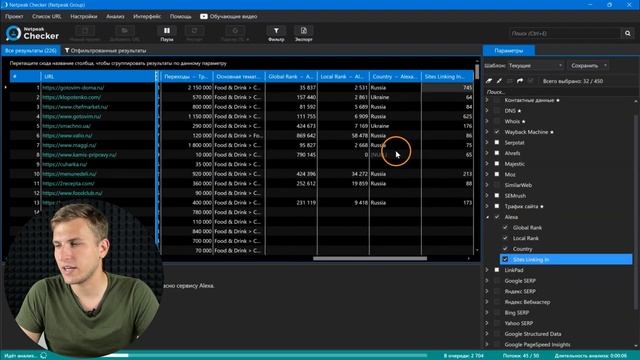Open the Помощь menu
Image resolution: width=640 pixels, height=360 pixels.
(x=180, y=16)
